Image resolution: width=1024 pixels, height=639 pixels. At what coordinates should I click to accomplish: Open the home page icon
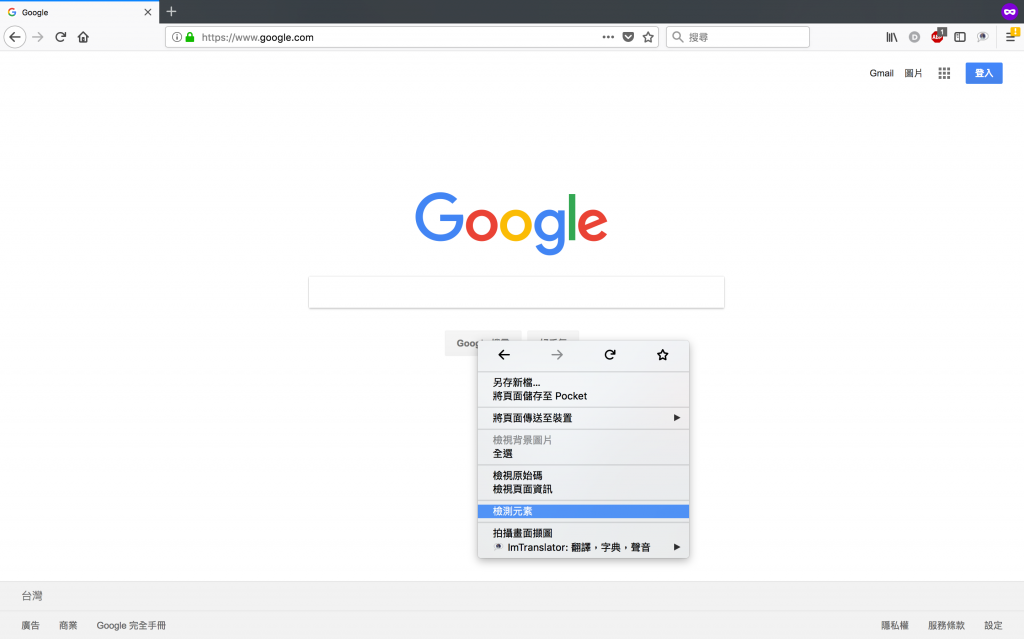pyautogui.click(x=83, y=37)
